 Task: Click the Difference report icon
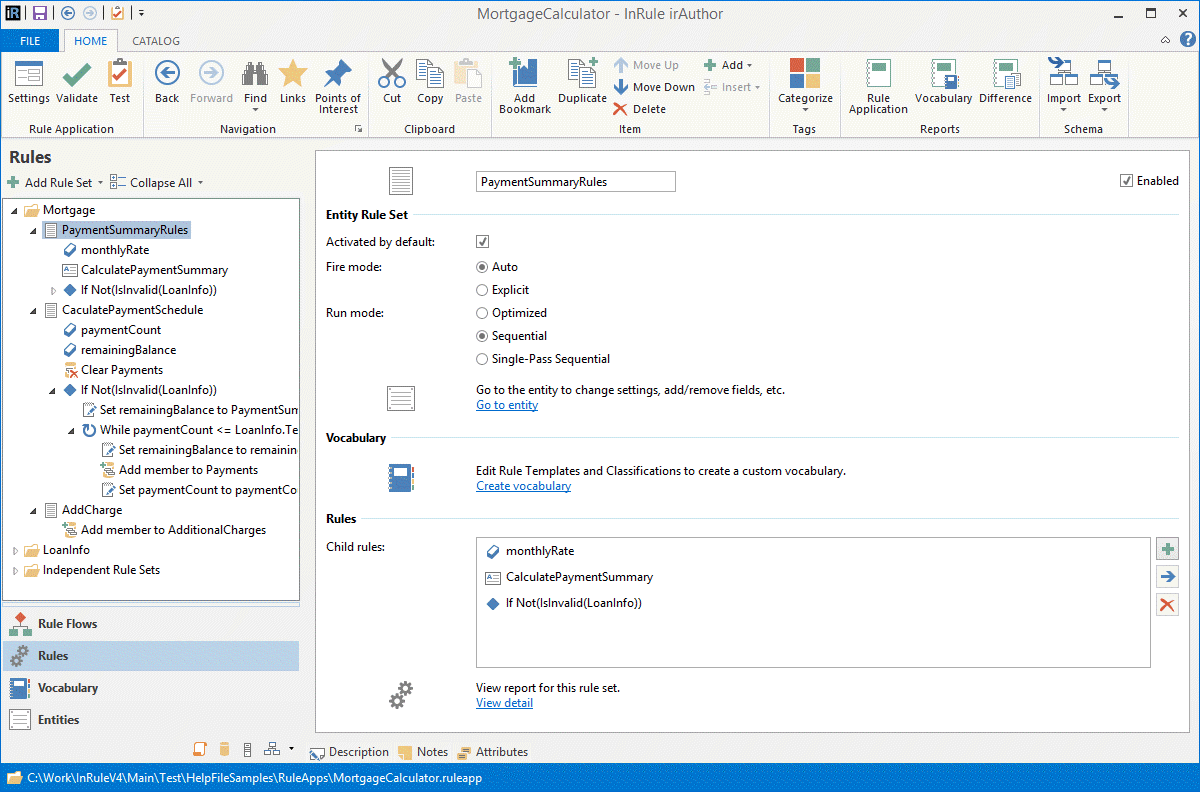(x=1005, y=76)
